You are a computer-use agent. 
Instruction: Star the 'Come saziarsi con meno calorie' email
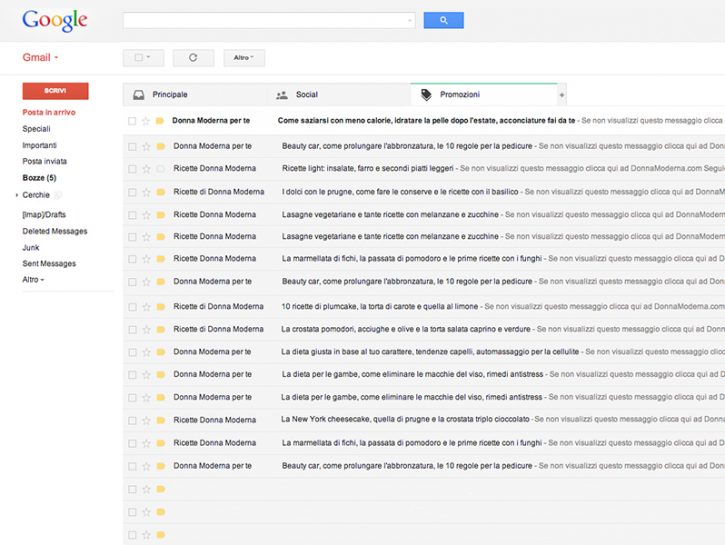click(x=146, y=121)
